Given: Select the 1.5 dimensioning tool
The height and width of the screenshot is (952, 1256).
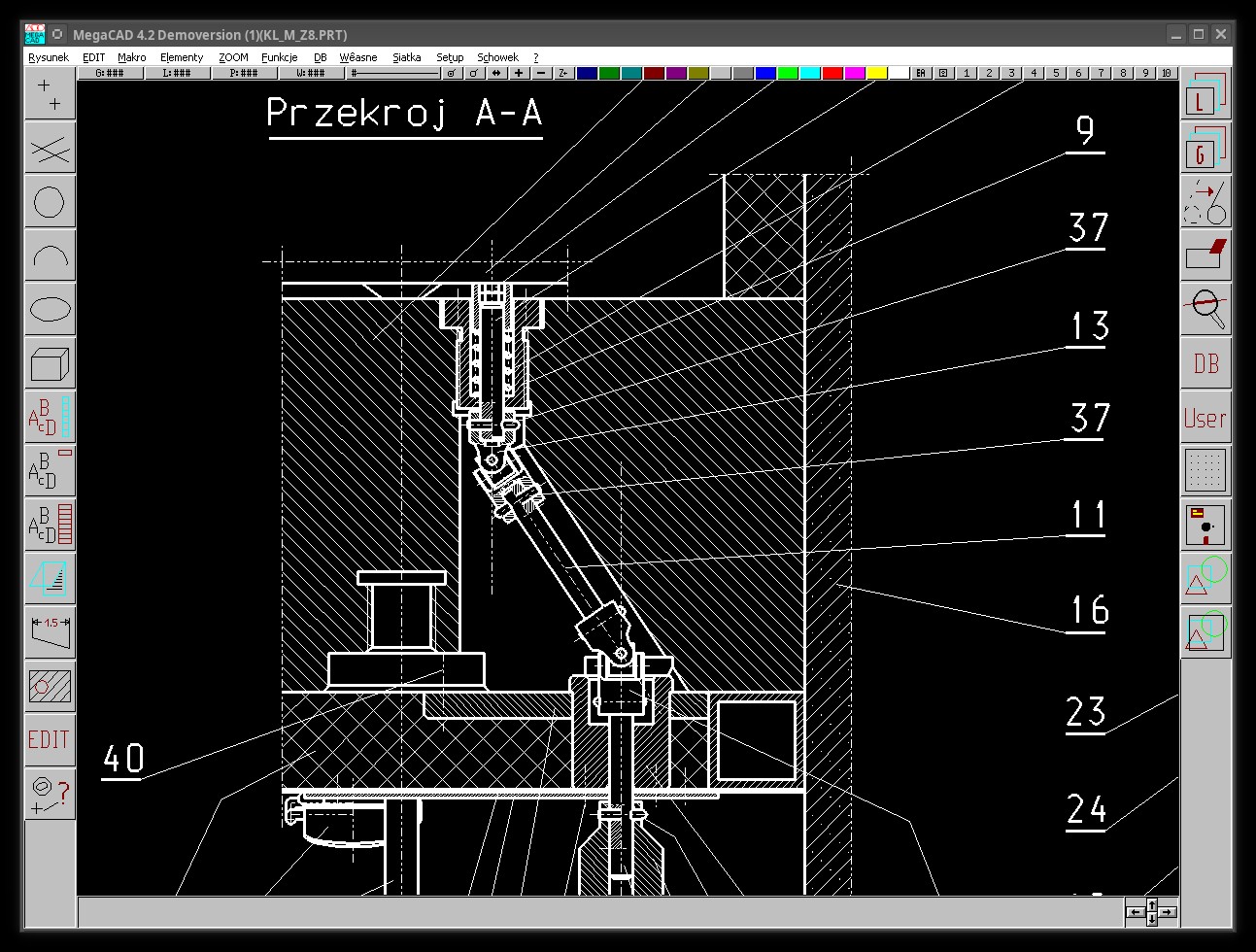Looking at the screenshot, I should click(50, 631).
